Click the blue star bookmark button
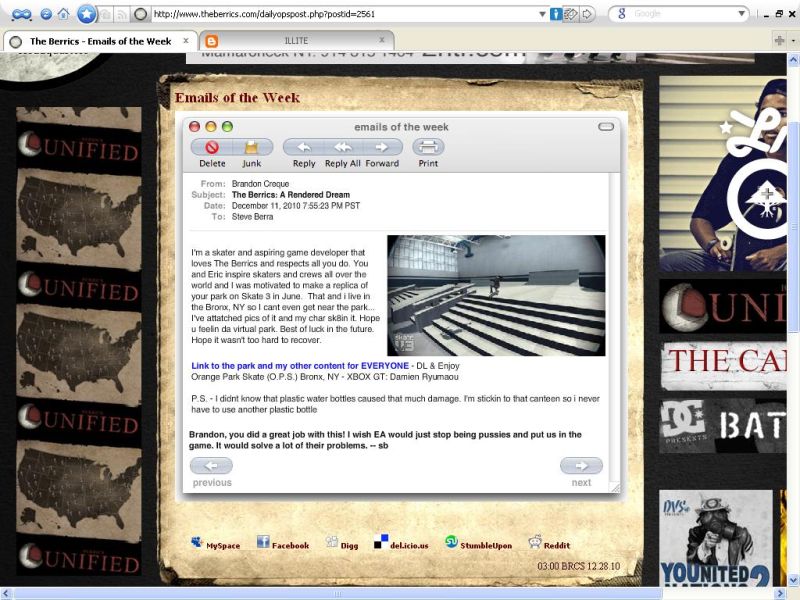This screenshot has width=800, height=600. click(86, 14)
